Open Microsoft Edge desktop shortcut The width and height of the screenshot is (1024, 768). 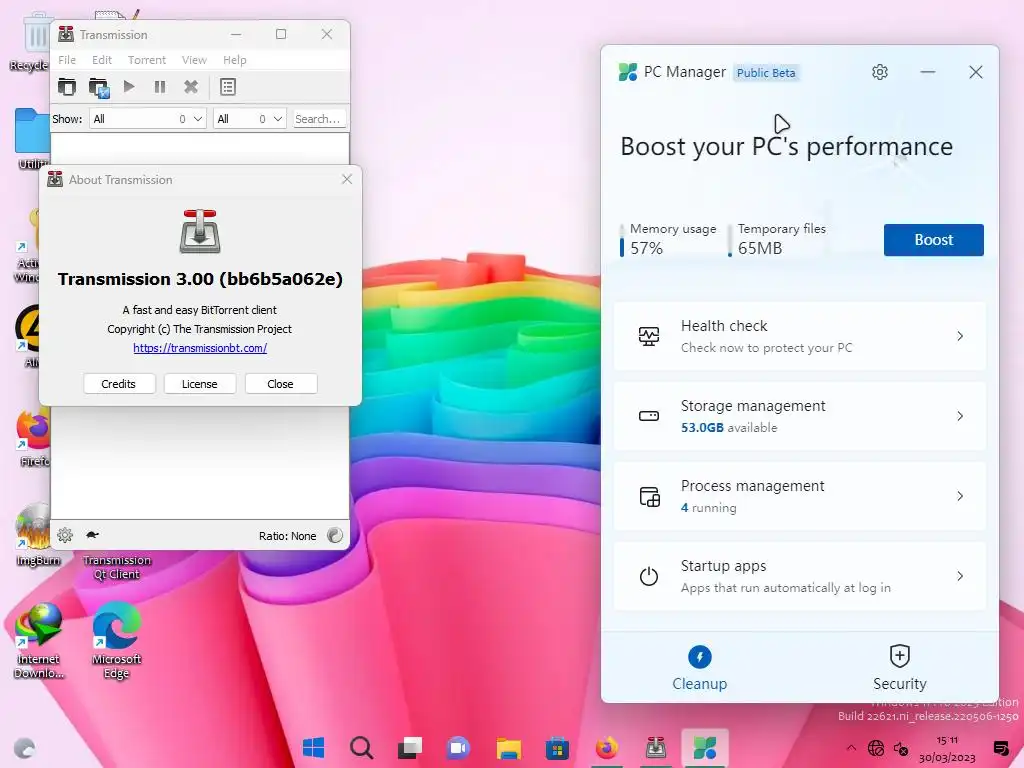[116, 640]
